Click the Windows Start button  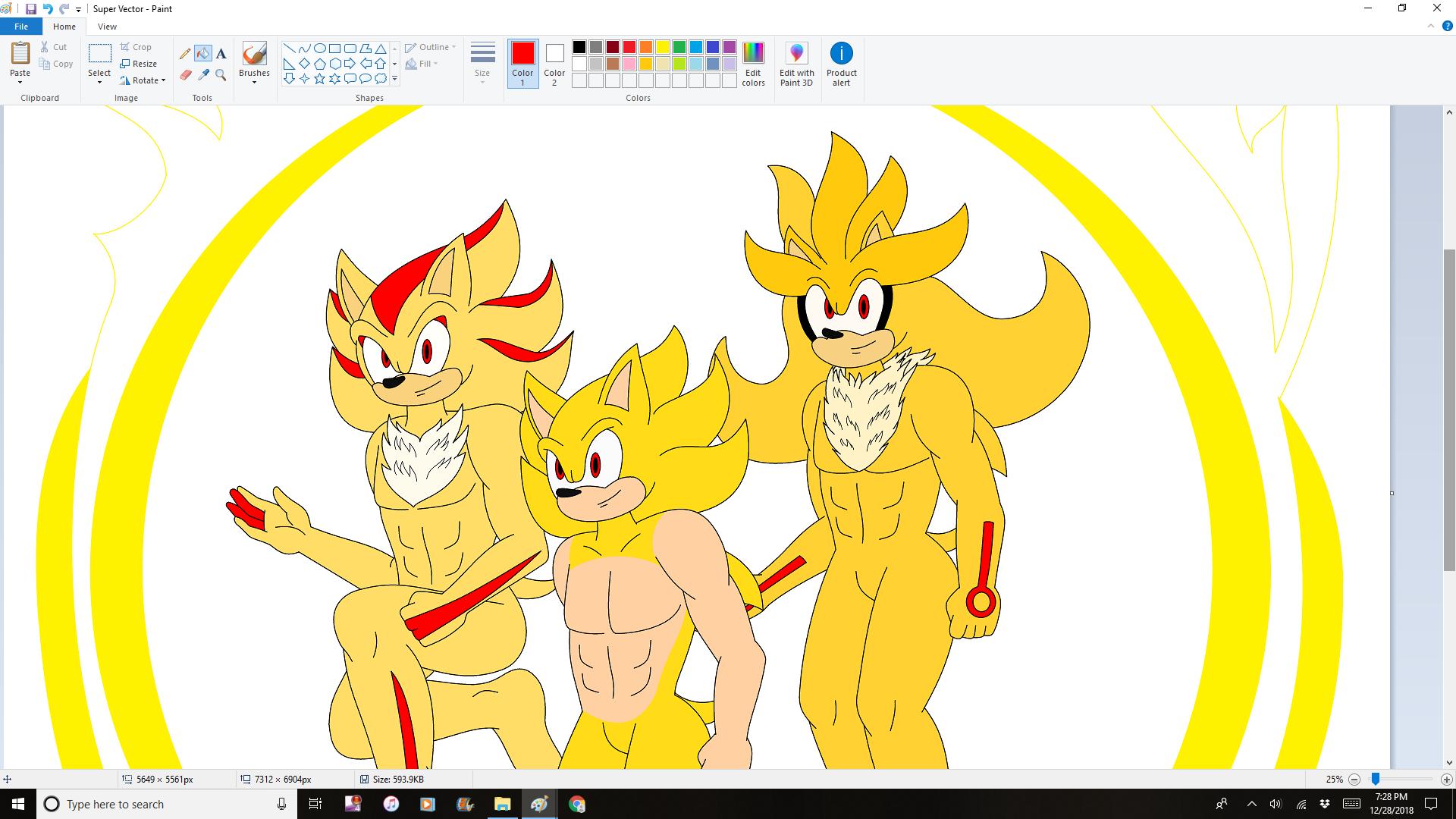(x=18, y=804)
